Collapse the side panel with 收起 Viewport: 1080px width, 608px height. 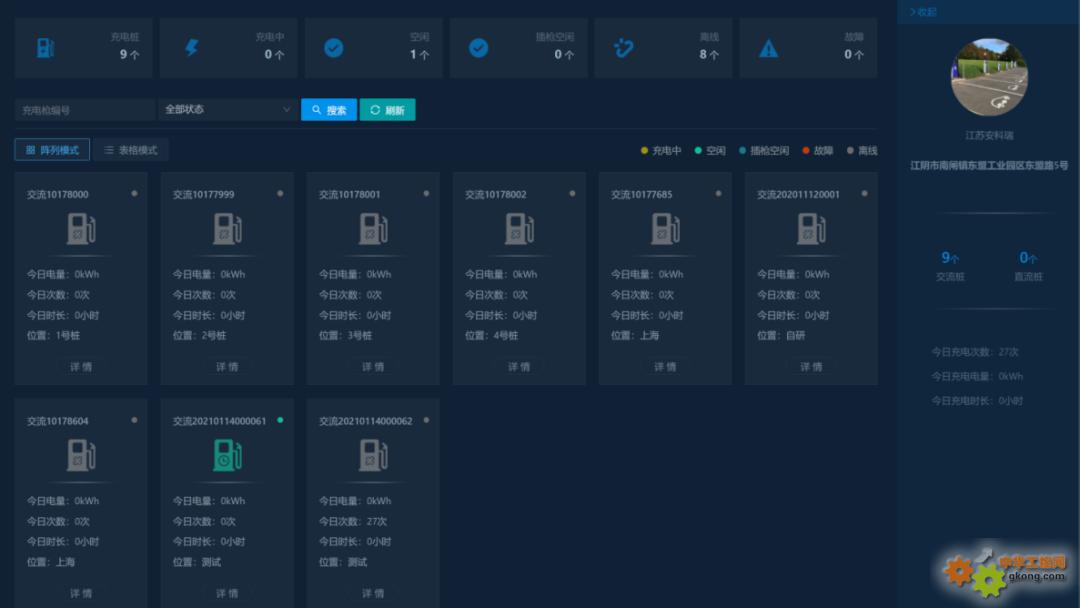(x=922, y=12)
